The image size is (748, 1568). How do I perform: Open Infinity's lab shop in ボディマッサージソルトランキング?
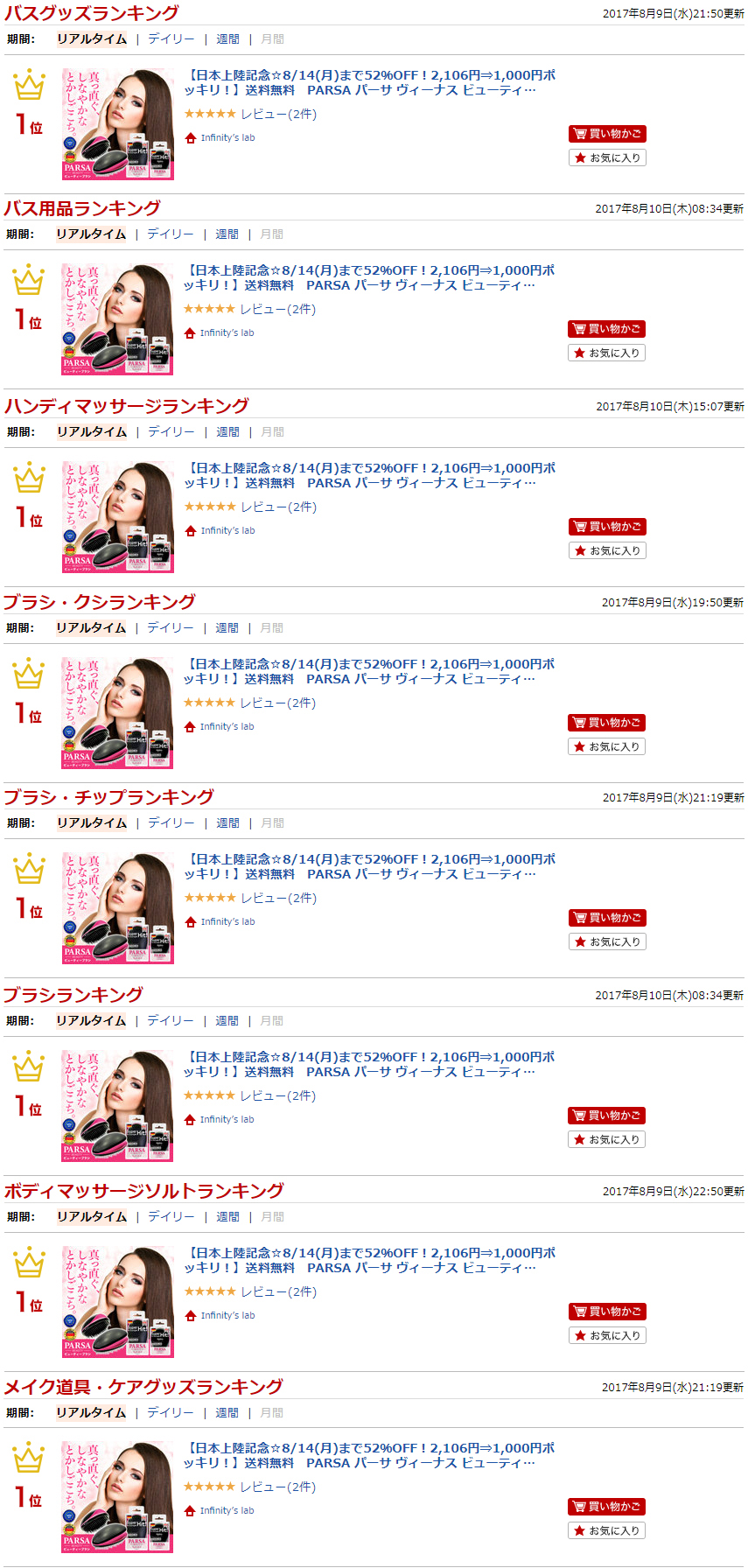click(x=227, y=1315)
